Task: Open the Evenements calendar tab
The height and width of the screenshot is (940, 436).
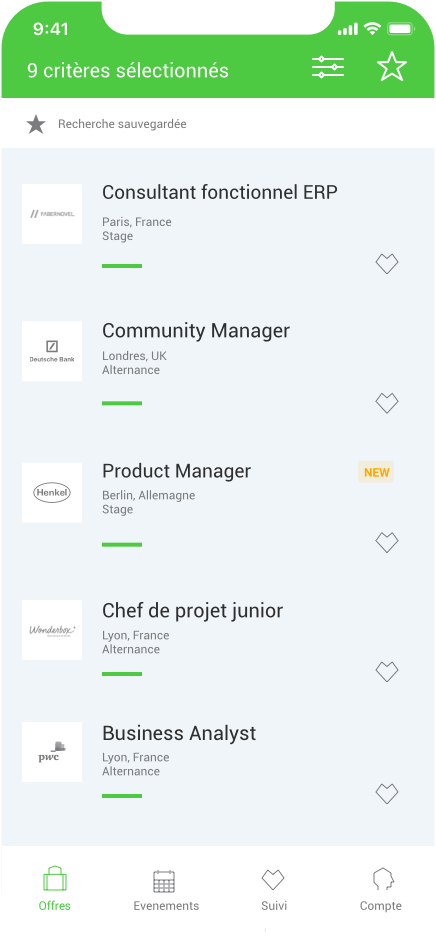Action: click(x=166, y=890)
